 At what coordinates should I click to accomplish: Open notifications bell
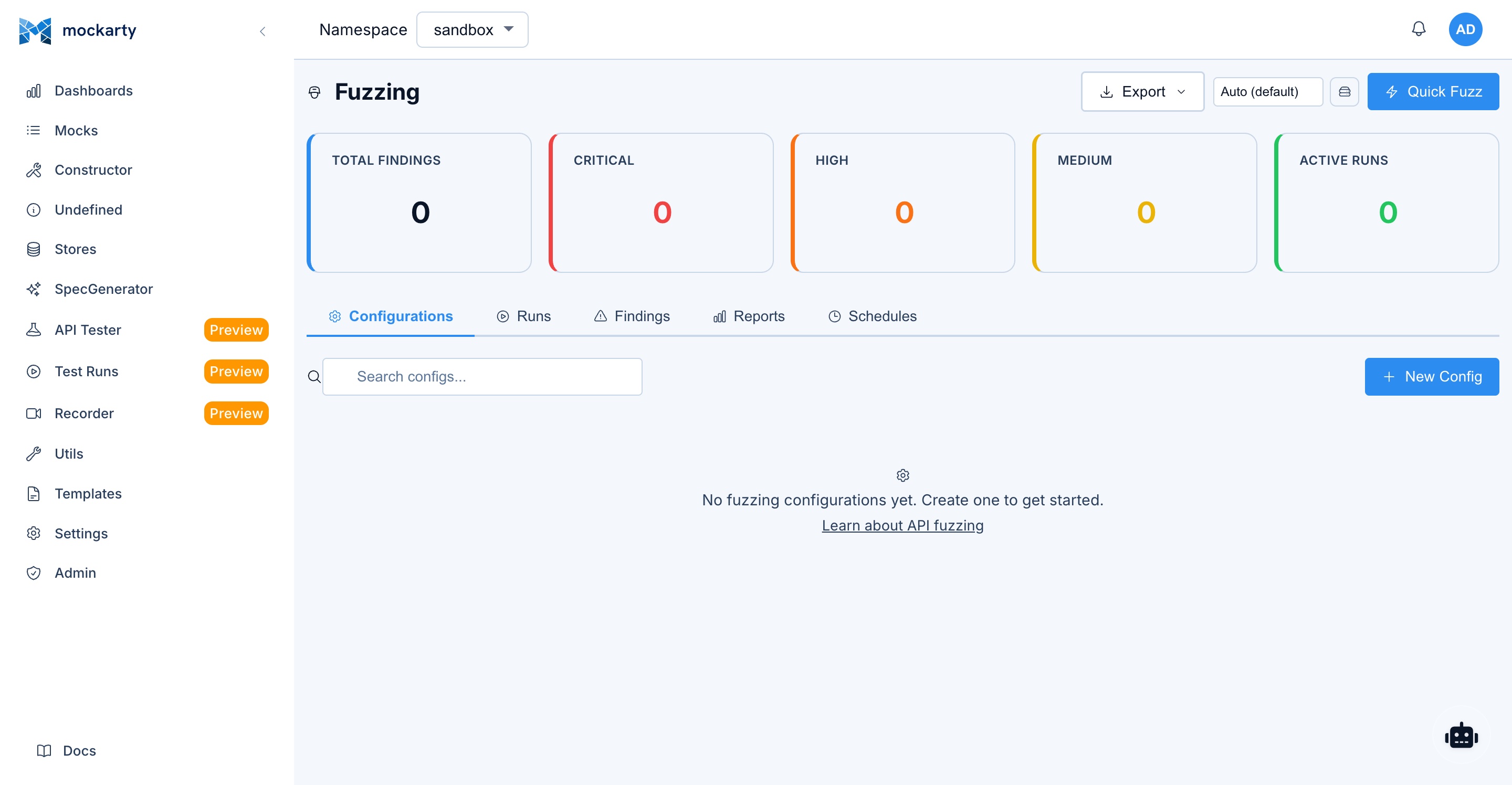click(x=1418, y=29)
